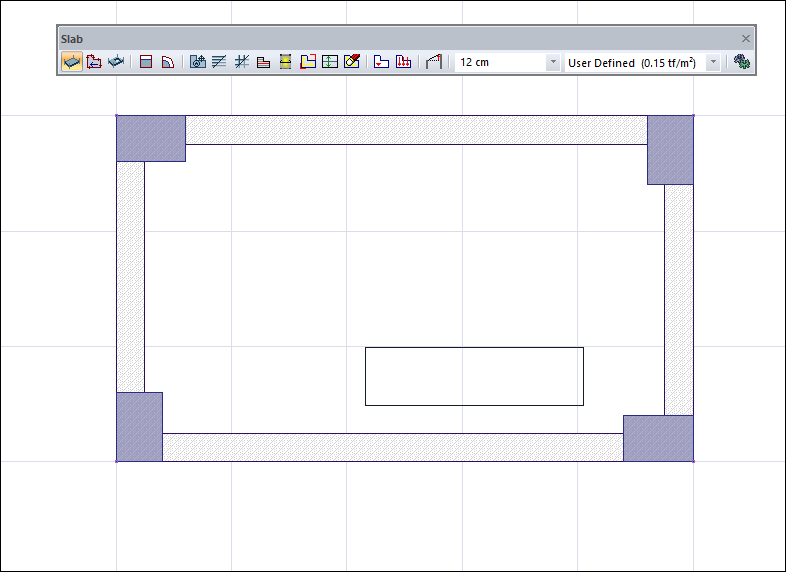Click the diagonal parallel lines icon
The height and width of the screenshot is (572, 786).
(219, 62)
